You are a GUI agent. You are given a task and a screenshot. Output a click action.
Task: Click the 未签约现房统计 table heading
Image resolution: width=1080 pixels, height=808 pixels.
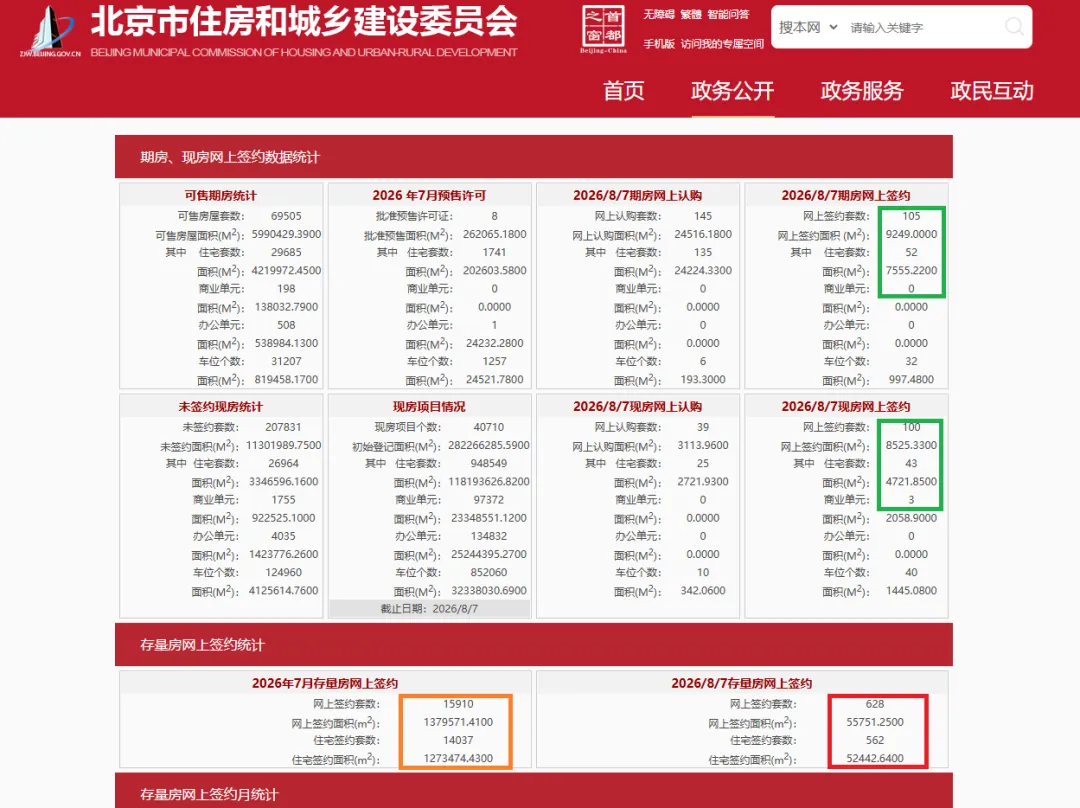pos(220,406)
